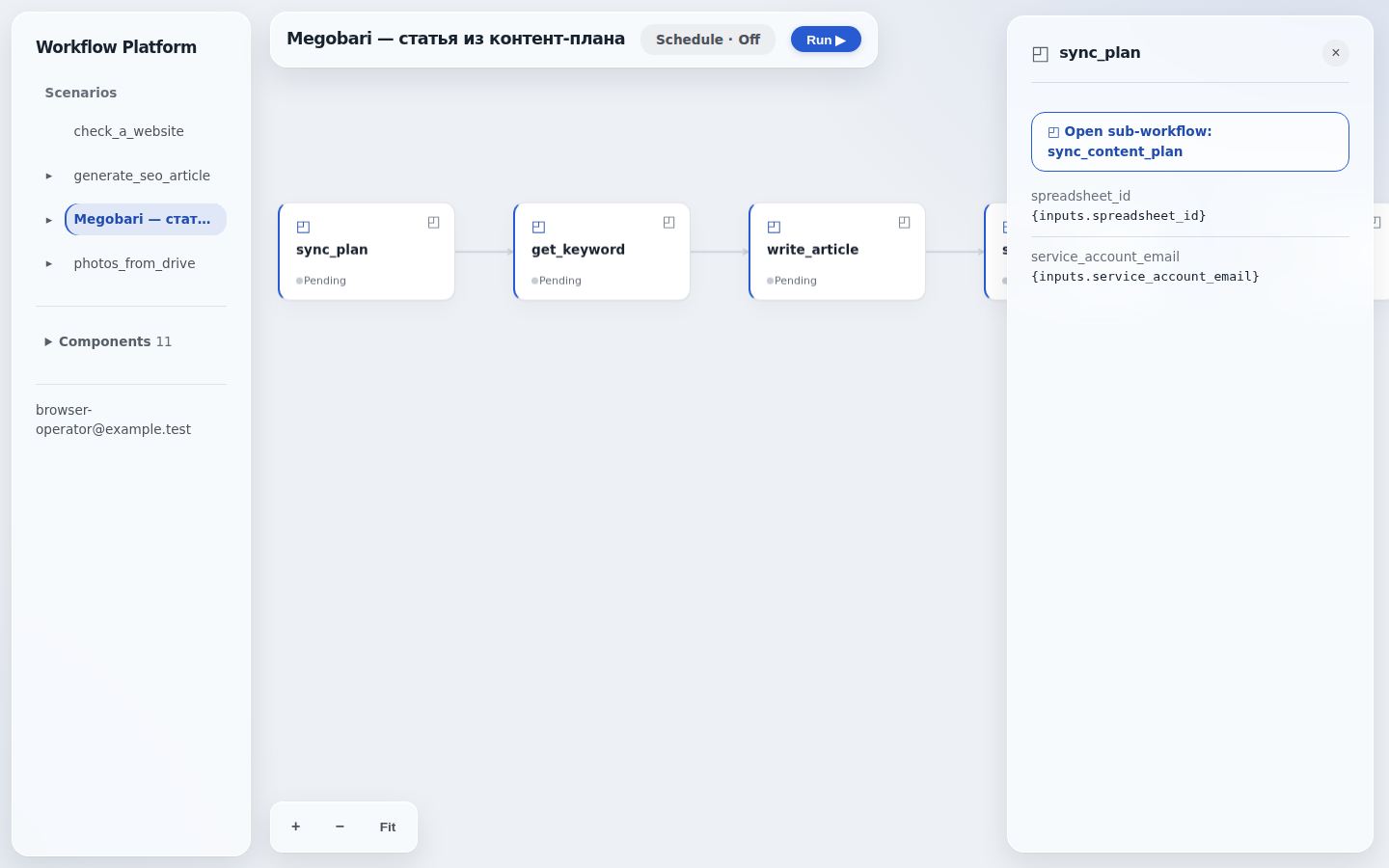Click the Scenarios section heading
This screenshot has height=868, width=1389.
(81, 93)
